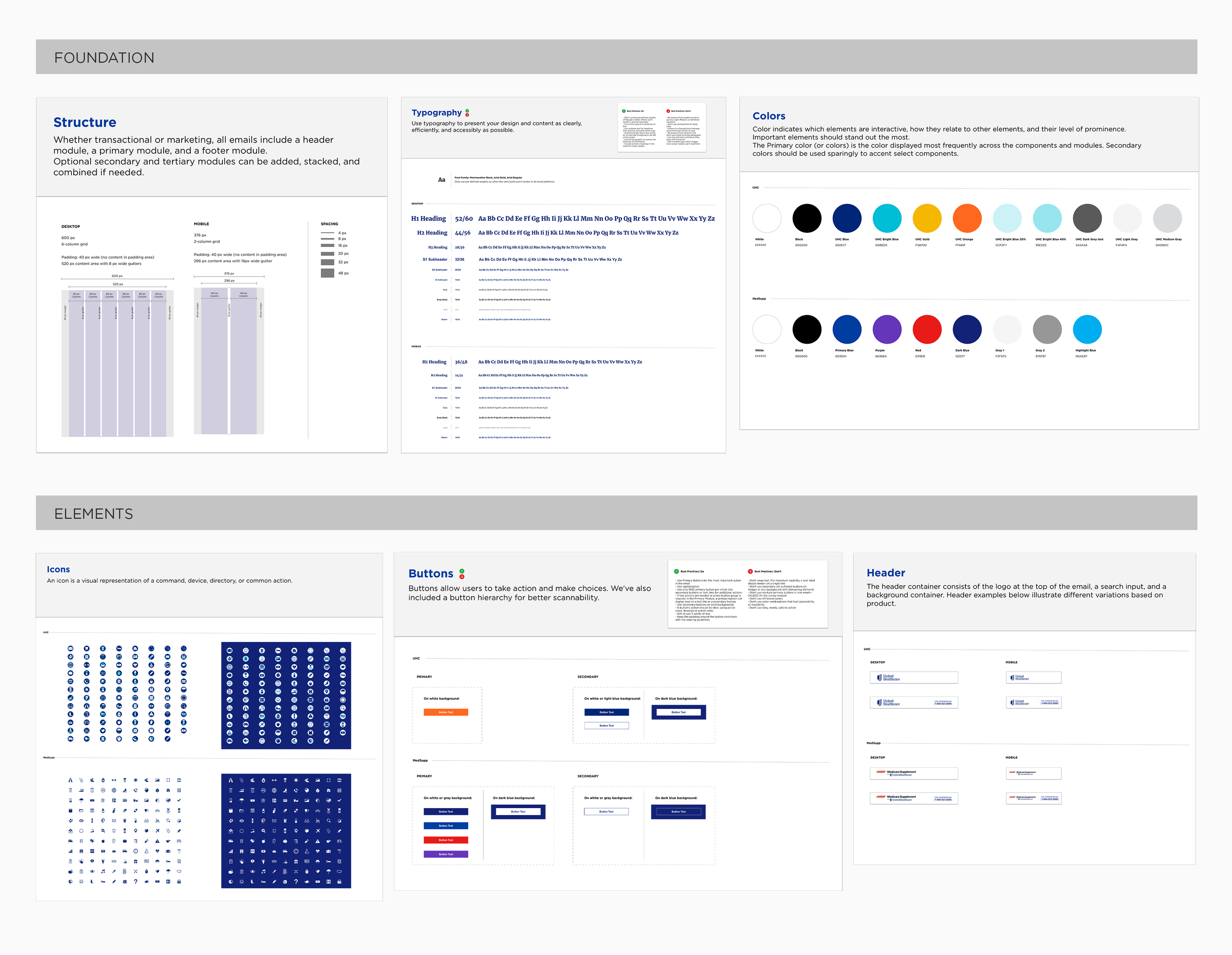Click the "FOUNDATION" banner title
Screen dimensions: 1232x955
(104, 58)
